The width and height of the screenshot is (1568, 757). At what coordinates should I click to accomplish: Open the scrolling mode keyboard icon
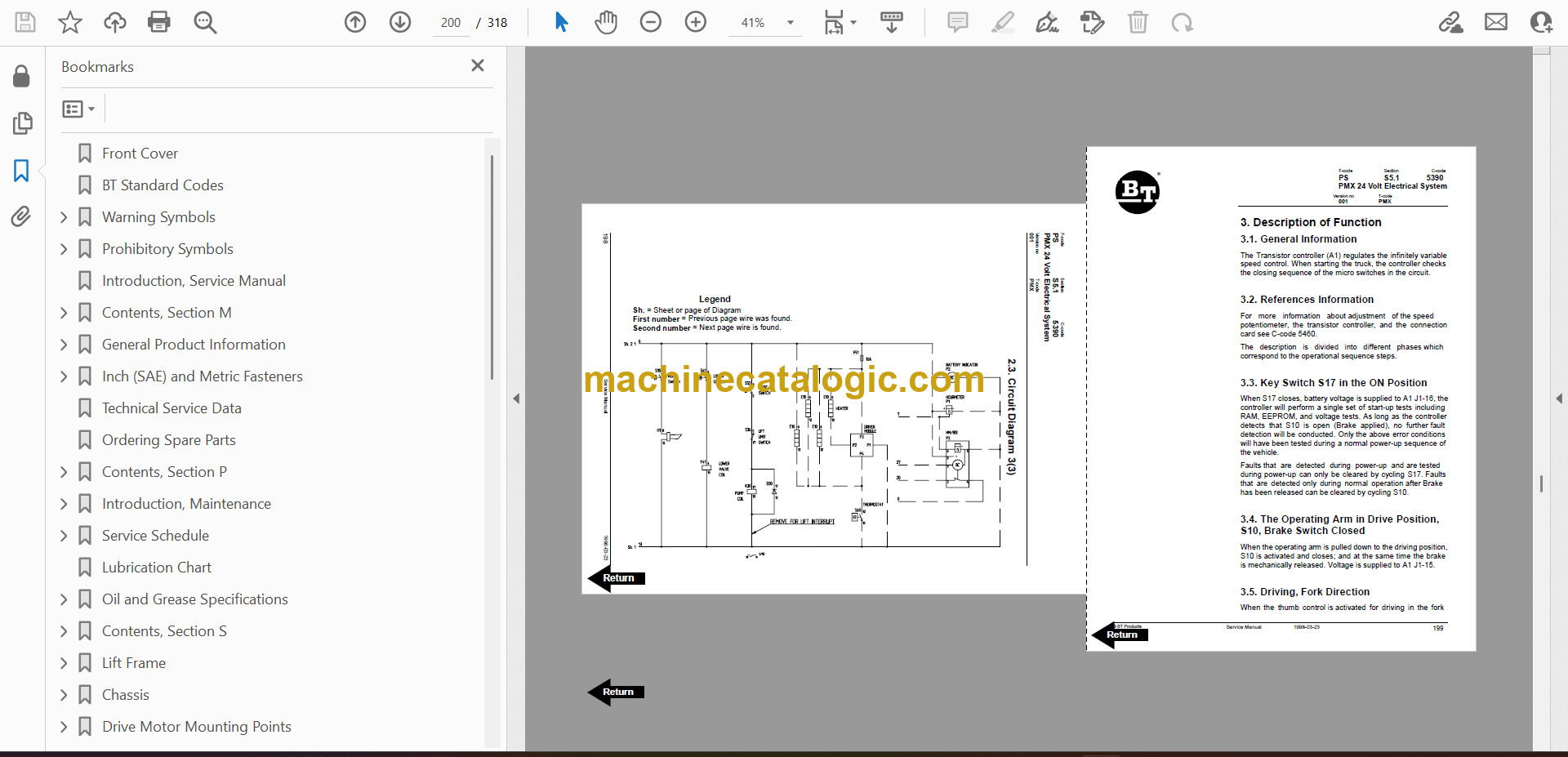point(892,22)
